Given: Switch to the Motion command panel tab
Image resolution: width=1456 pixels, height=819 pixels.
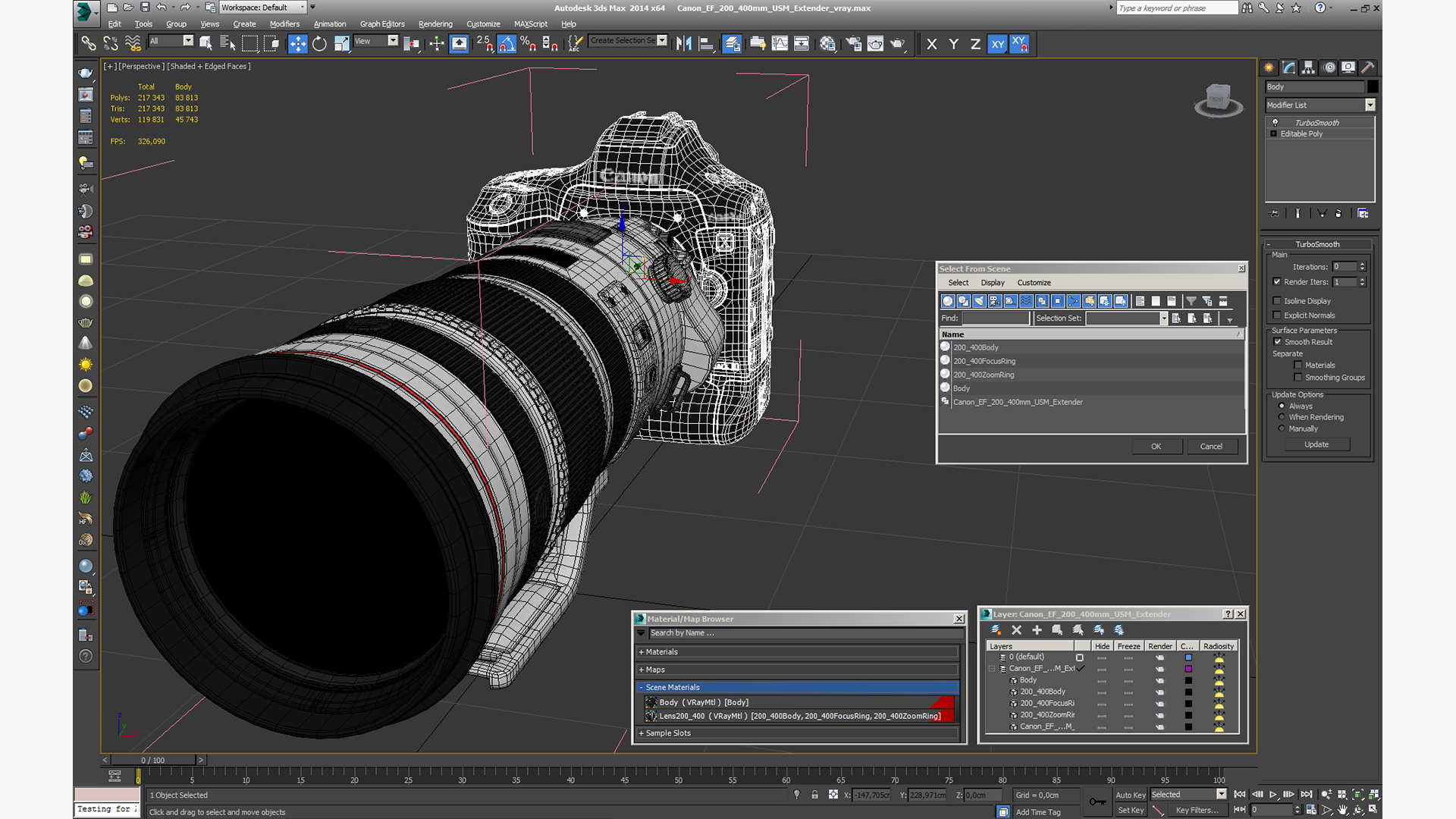Looking at the screenshot, I should (1329, 67).
